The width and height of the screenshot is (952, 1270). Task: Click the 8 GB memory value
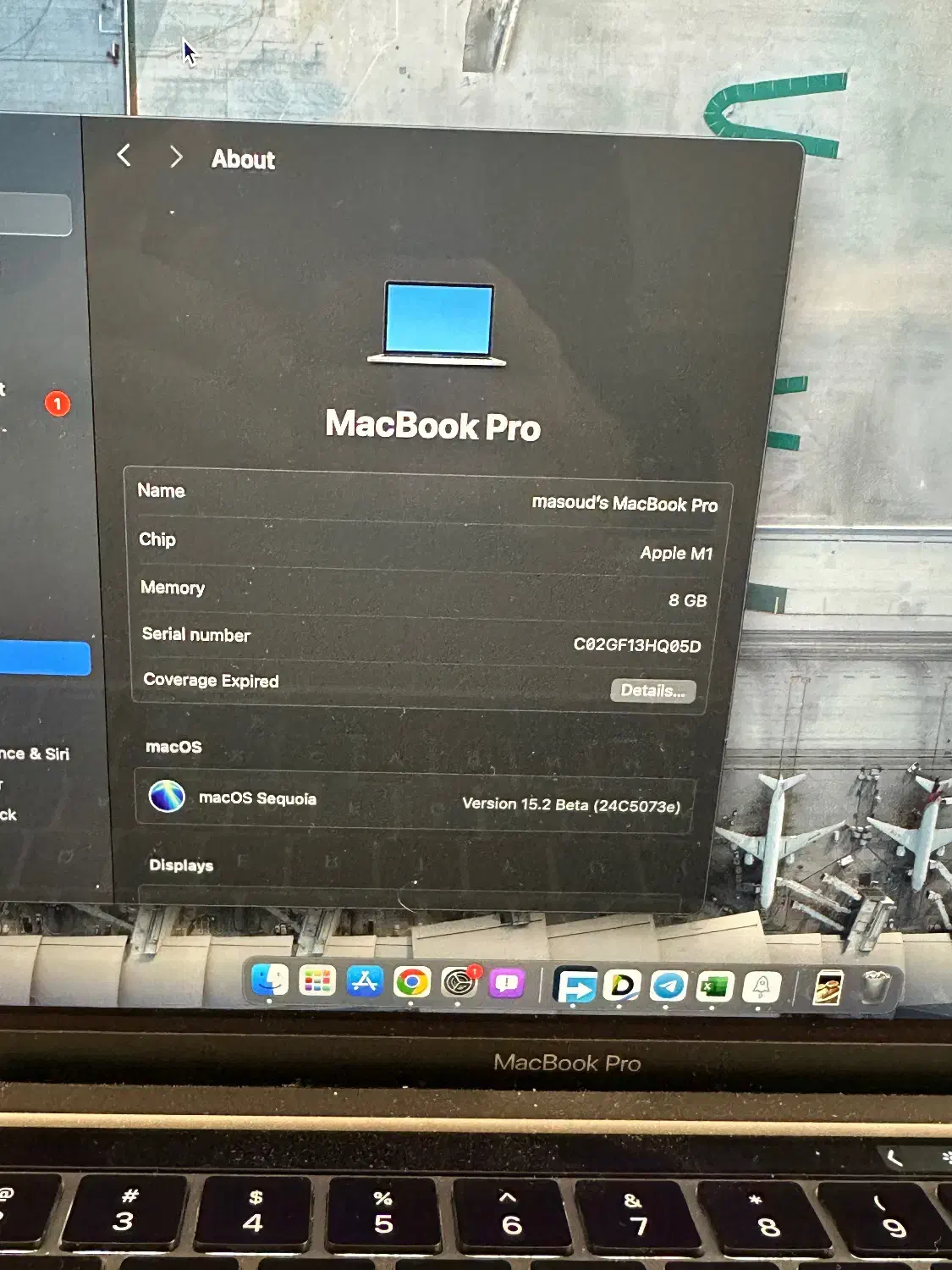[x=687, y=600]
